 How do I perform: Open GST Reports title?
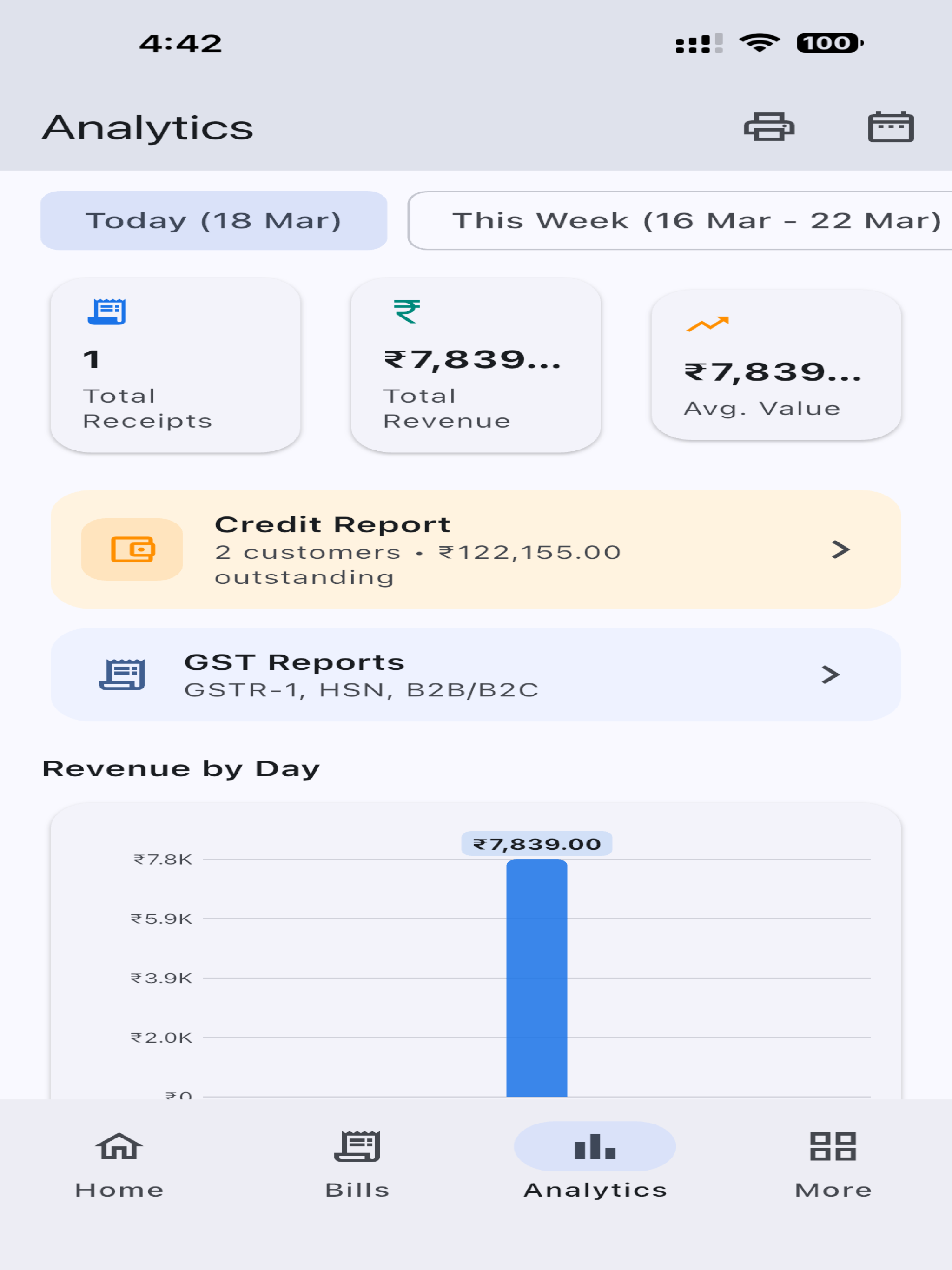coord(295,662)
